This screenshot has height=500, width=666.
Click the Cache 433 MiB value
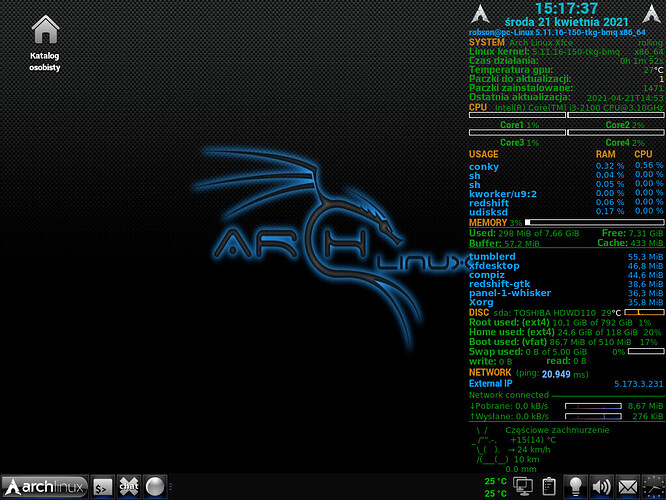click(645, 243)
